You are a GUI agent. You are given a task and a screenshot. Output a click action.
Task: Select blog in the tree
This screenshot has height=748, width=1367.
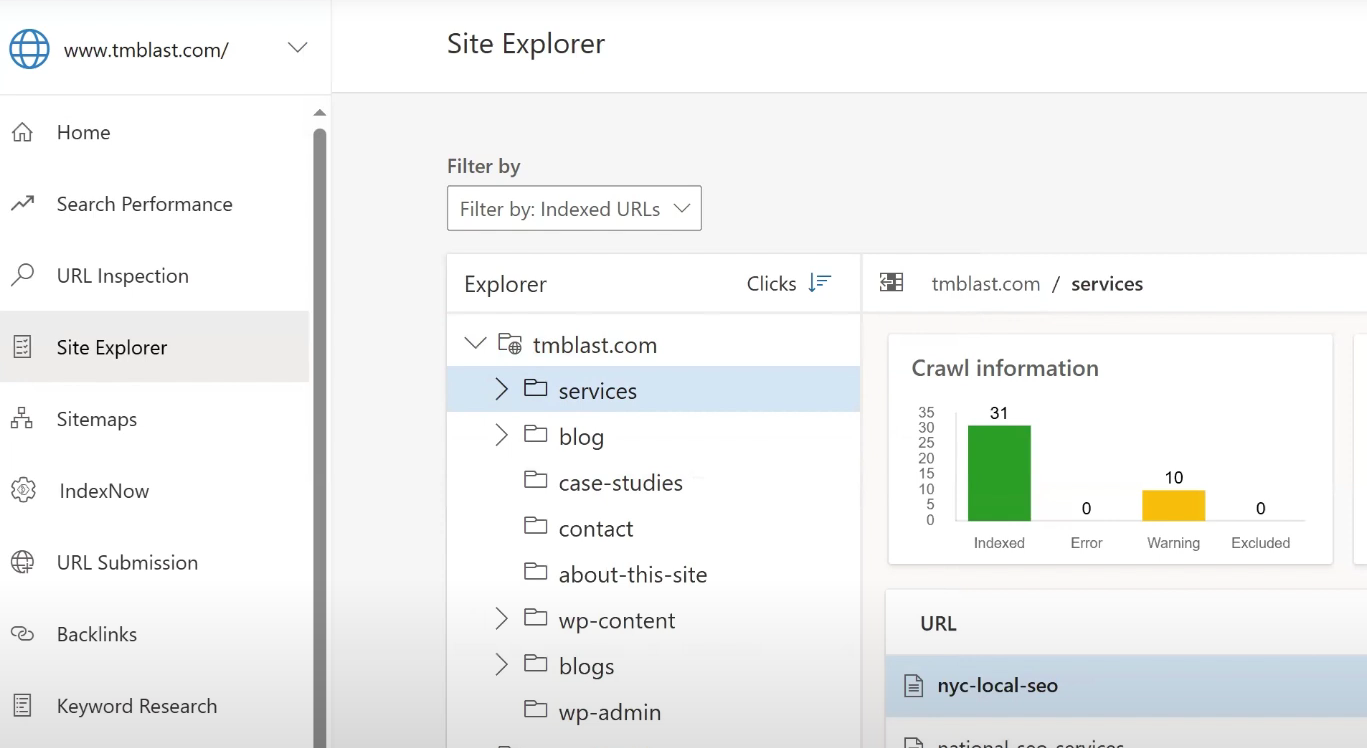pos(581,437)
